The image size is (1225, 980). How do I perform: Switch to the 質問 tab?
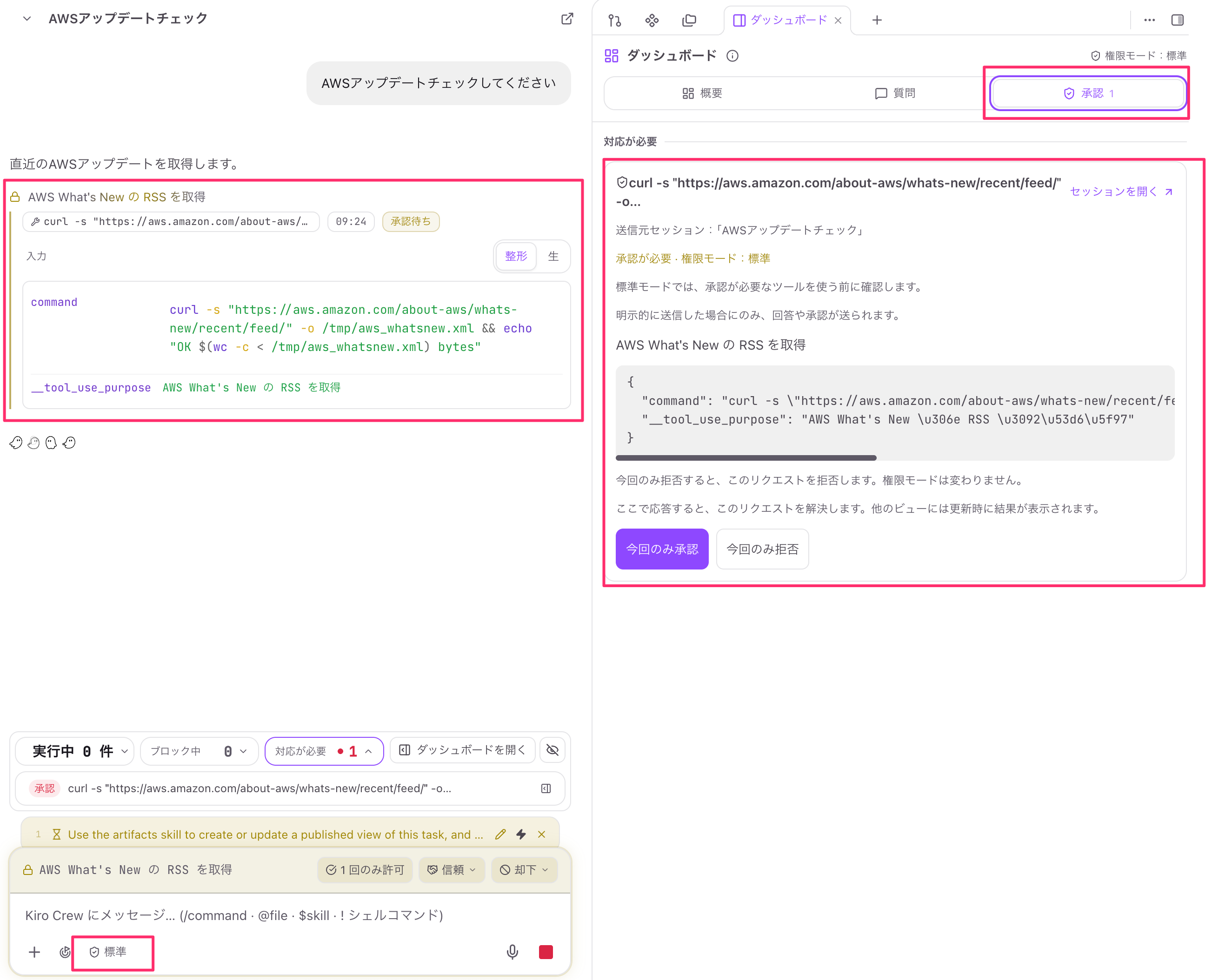click(895, 93)
